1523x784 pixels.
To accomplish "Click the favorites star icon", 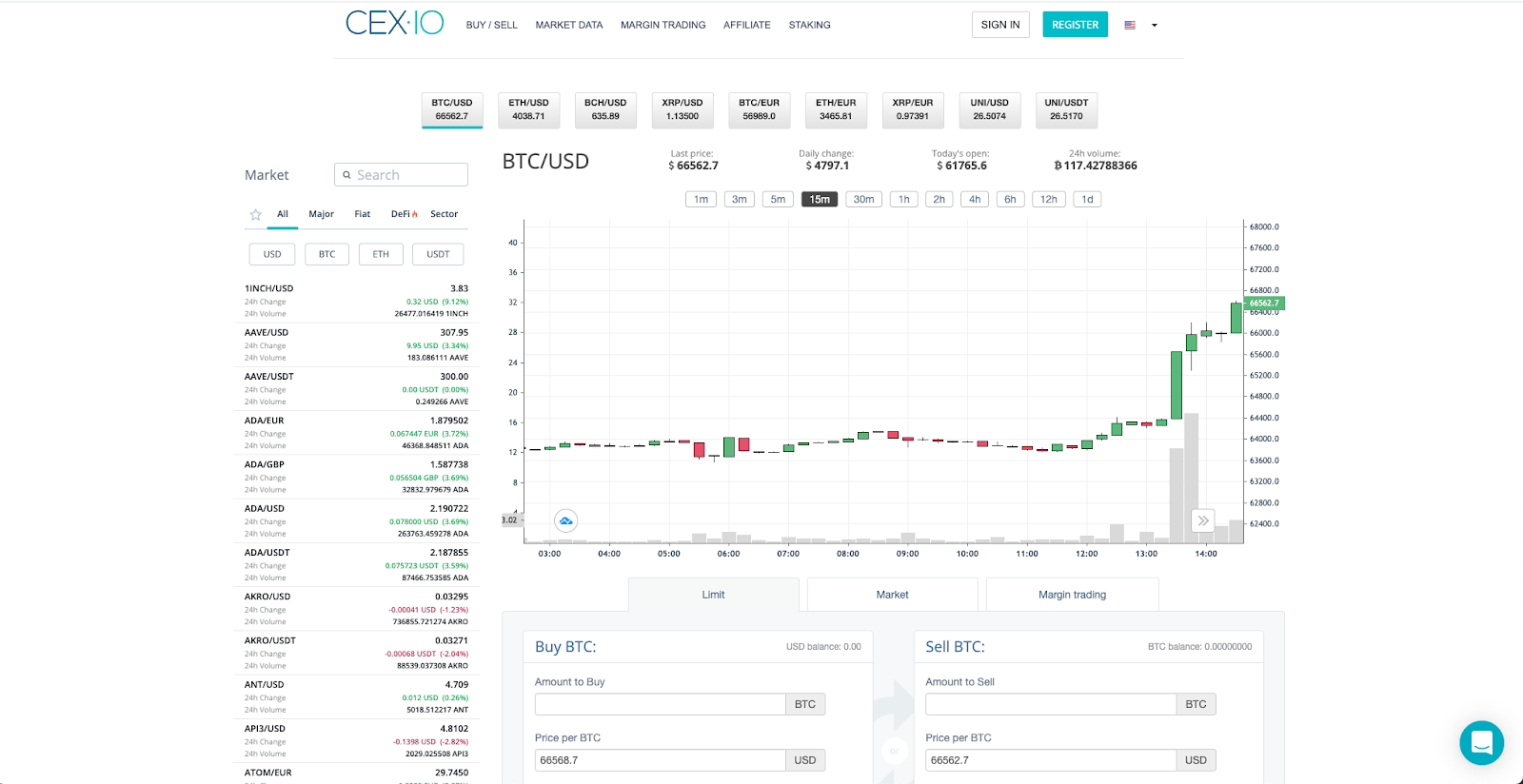I will [x=255, y=215].
